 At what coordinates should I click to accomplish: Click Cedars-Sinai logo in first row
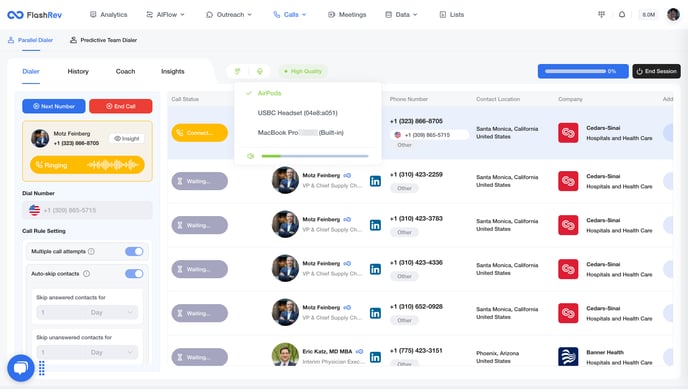click(568, 133)
